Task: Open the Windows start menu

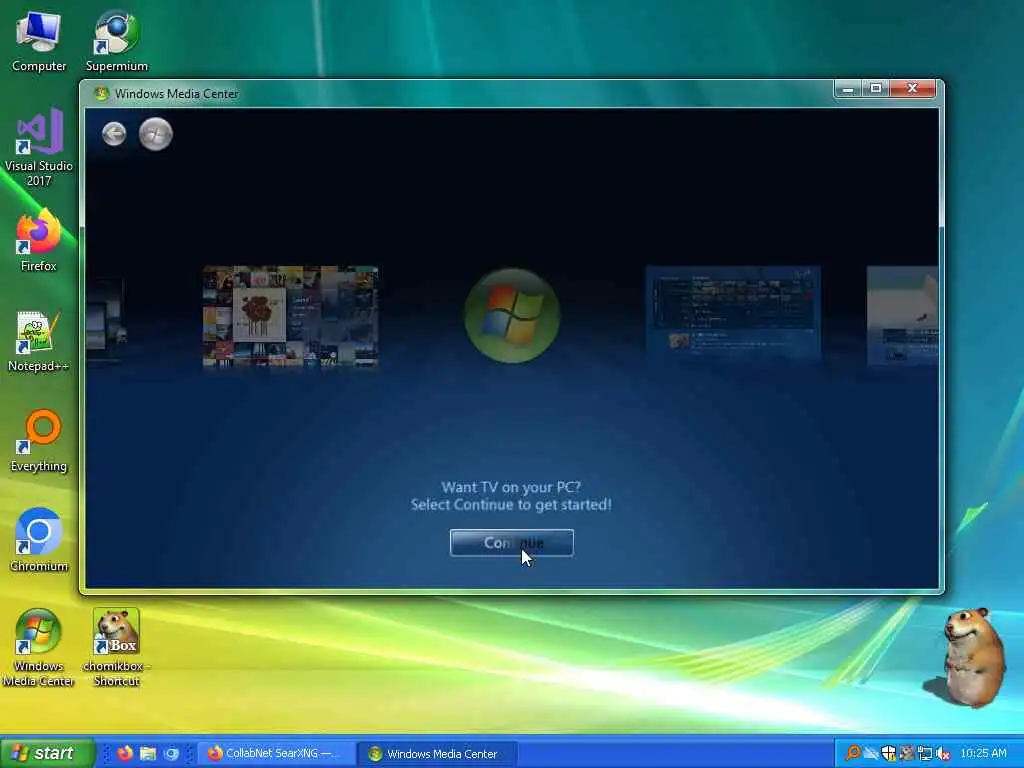Action: pos(48,753)
